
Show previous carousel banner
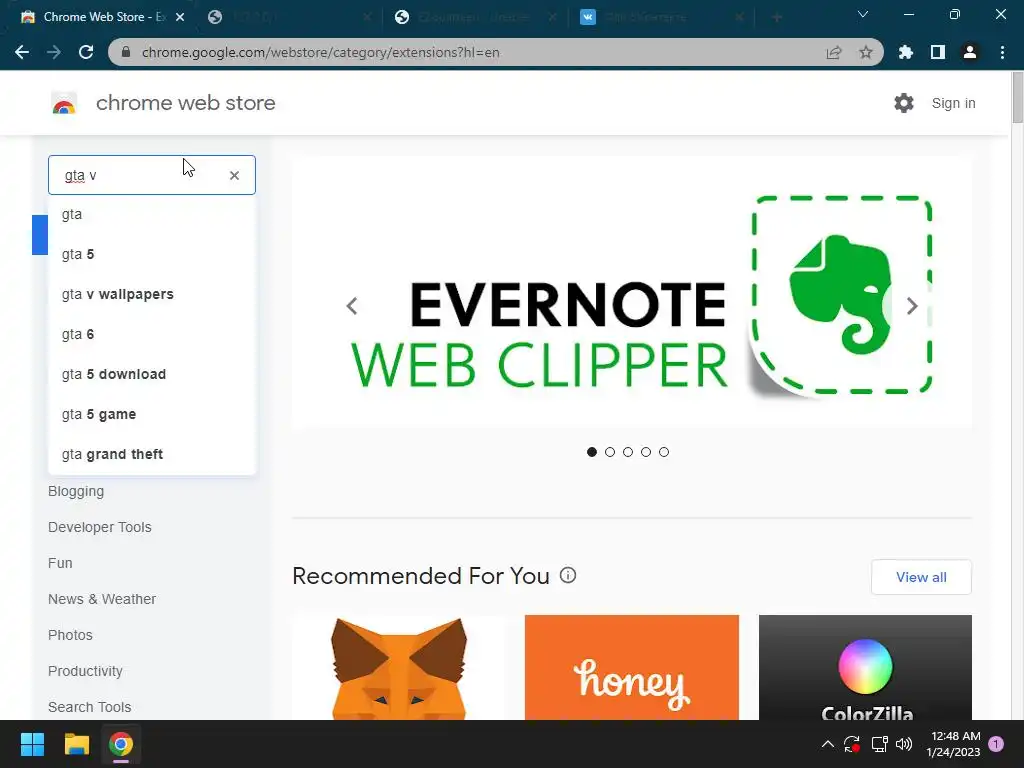click(352, 306)
